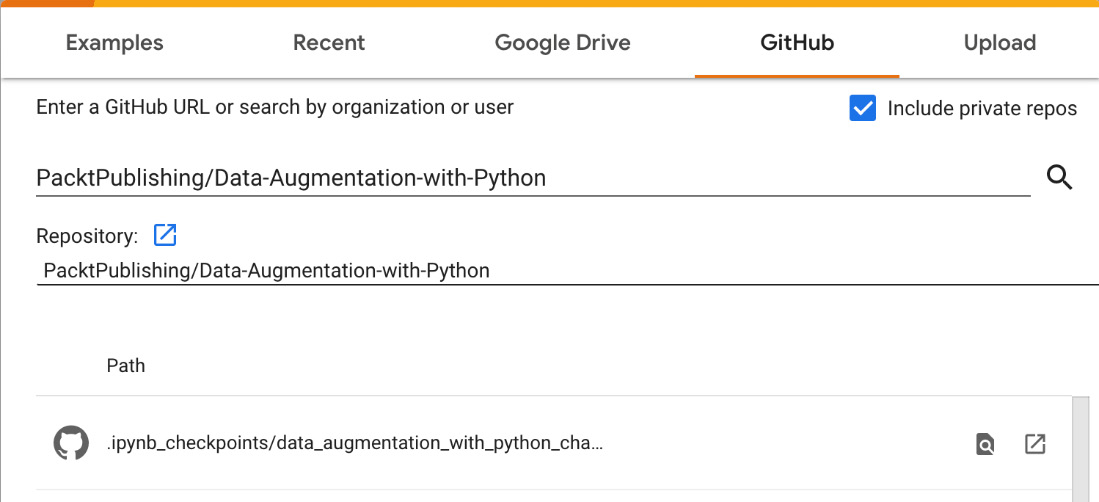Preview notebook file with magnifier icon

click(985, 444)
